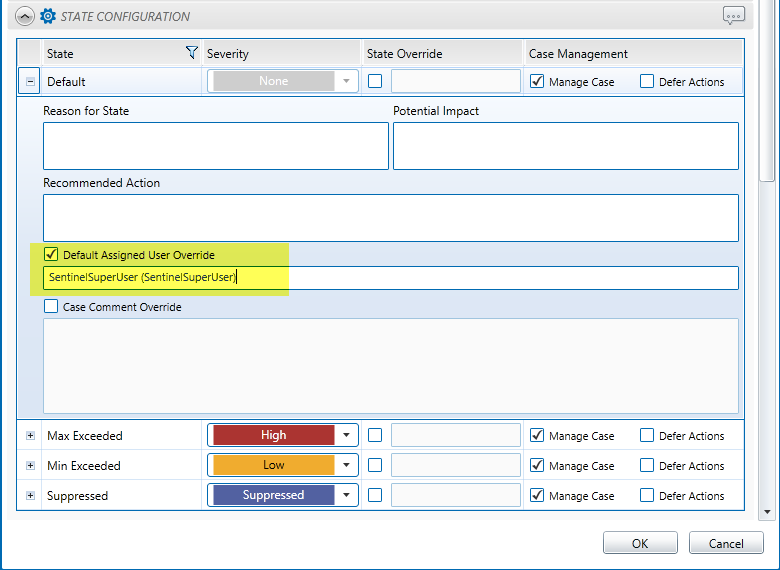780x570 pixels.
Task: Expand the Max Exceeded state row
Action: pos(30,436)
